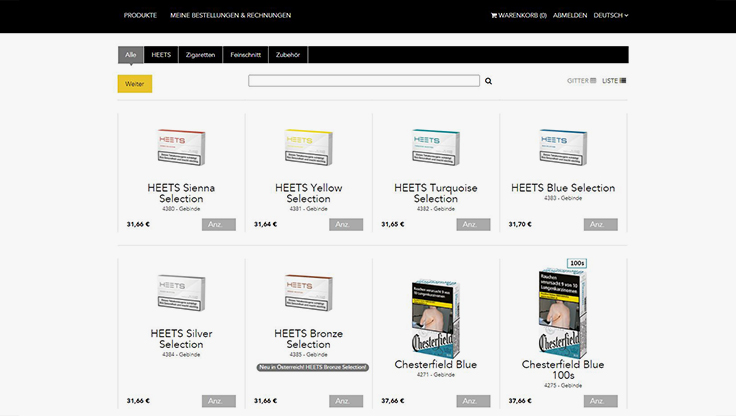Select the Zigaretten category tab
The image size is (736, 416).
200,55
